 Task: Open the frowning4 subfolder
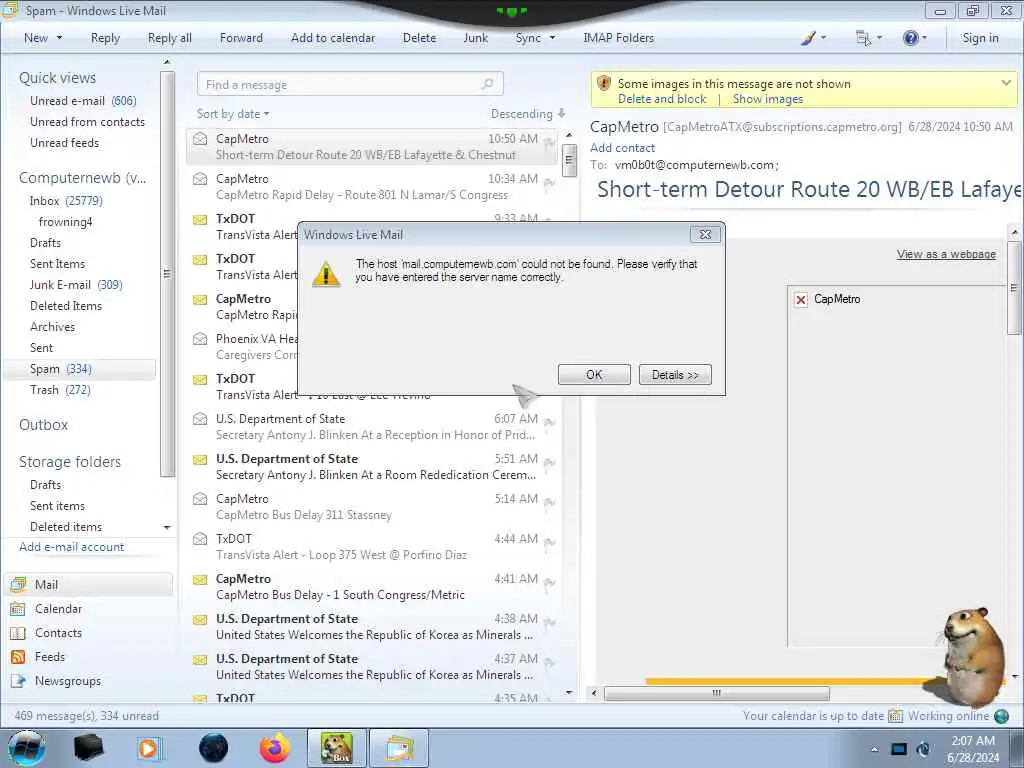[x=65, y=222]
